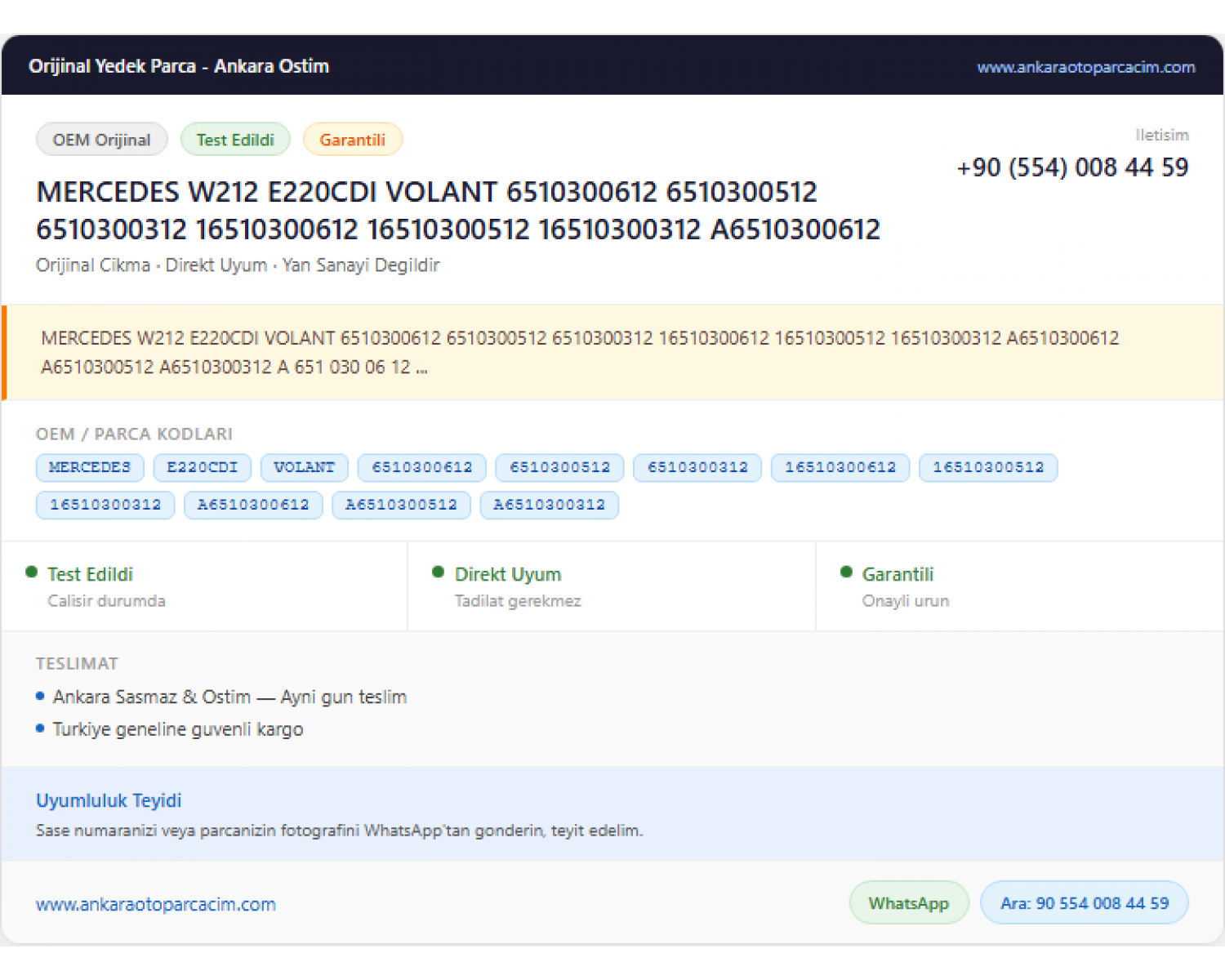1225x980 pixels.
Task: Select the A6510300312 code chip
Action: [550, 506]
